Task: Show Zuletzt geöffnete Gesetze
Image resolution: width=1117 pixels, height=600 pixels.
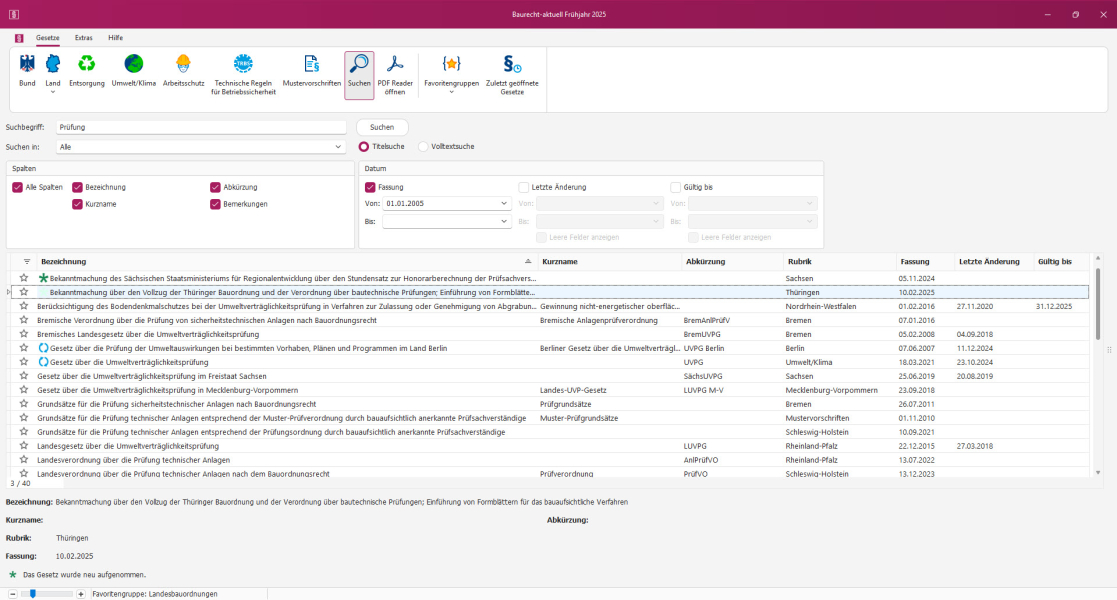Action: [x=512, y=75]
